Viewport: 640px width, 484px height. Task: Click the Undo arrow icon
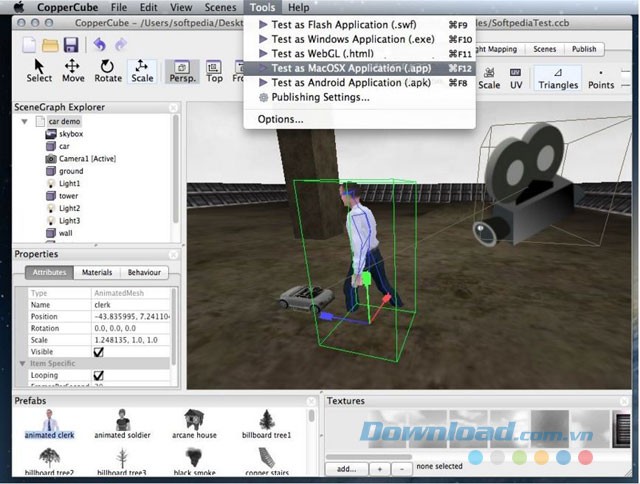pyautogui.click(x=99, y=44)
